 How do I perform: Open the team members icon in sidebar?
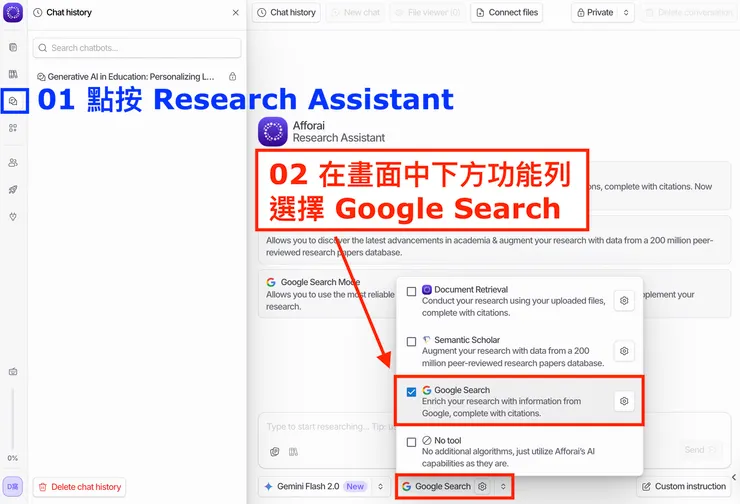point(13,163)
